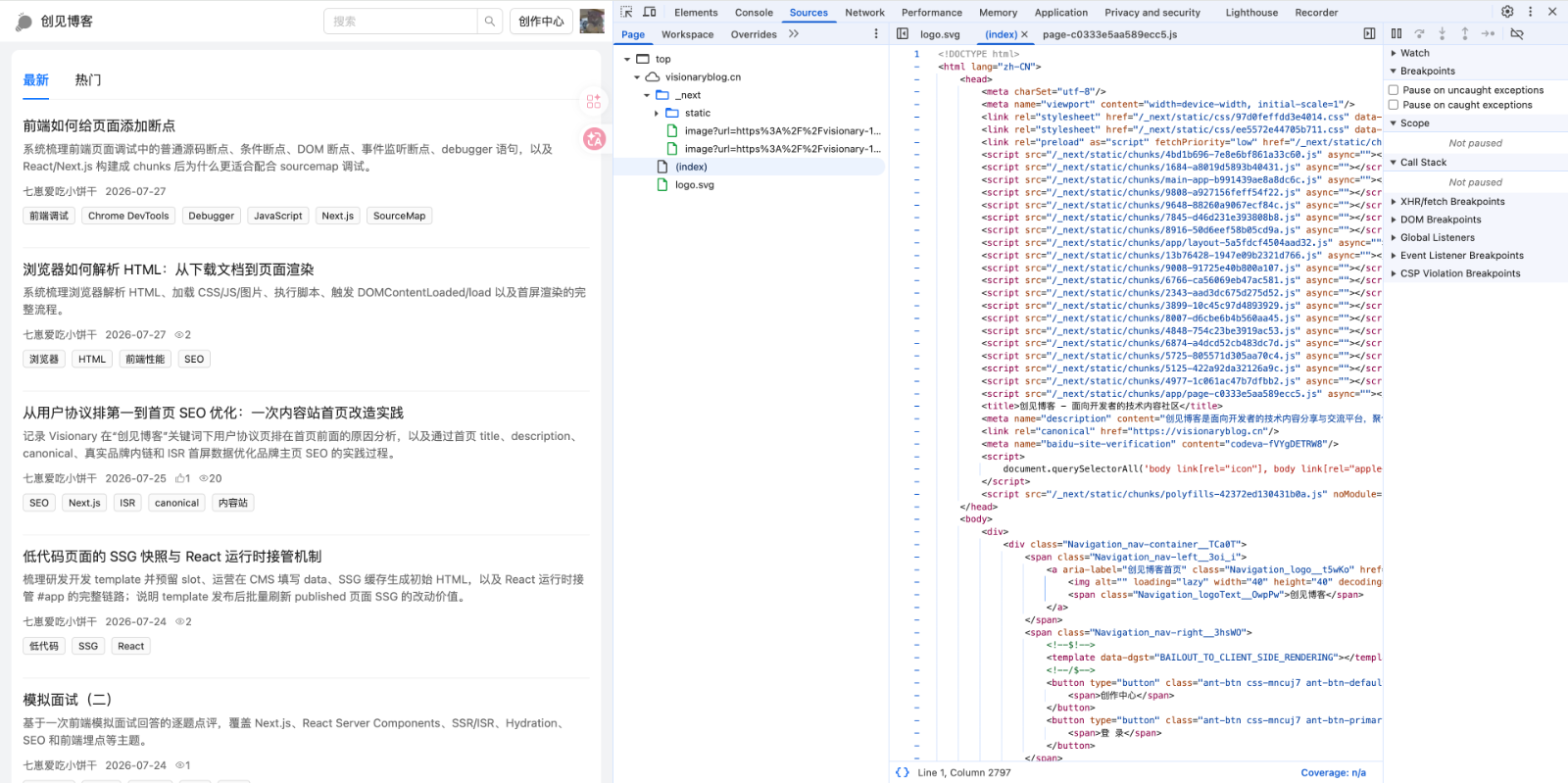The width and height of the screenshot is (1568, 783).
Task: Switch to the 热门 tab on the blog
Action: click(88, 80)
